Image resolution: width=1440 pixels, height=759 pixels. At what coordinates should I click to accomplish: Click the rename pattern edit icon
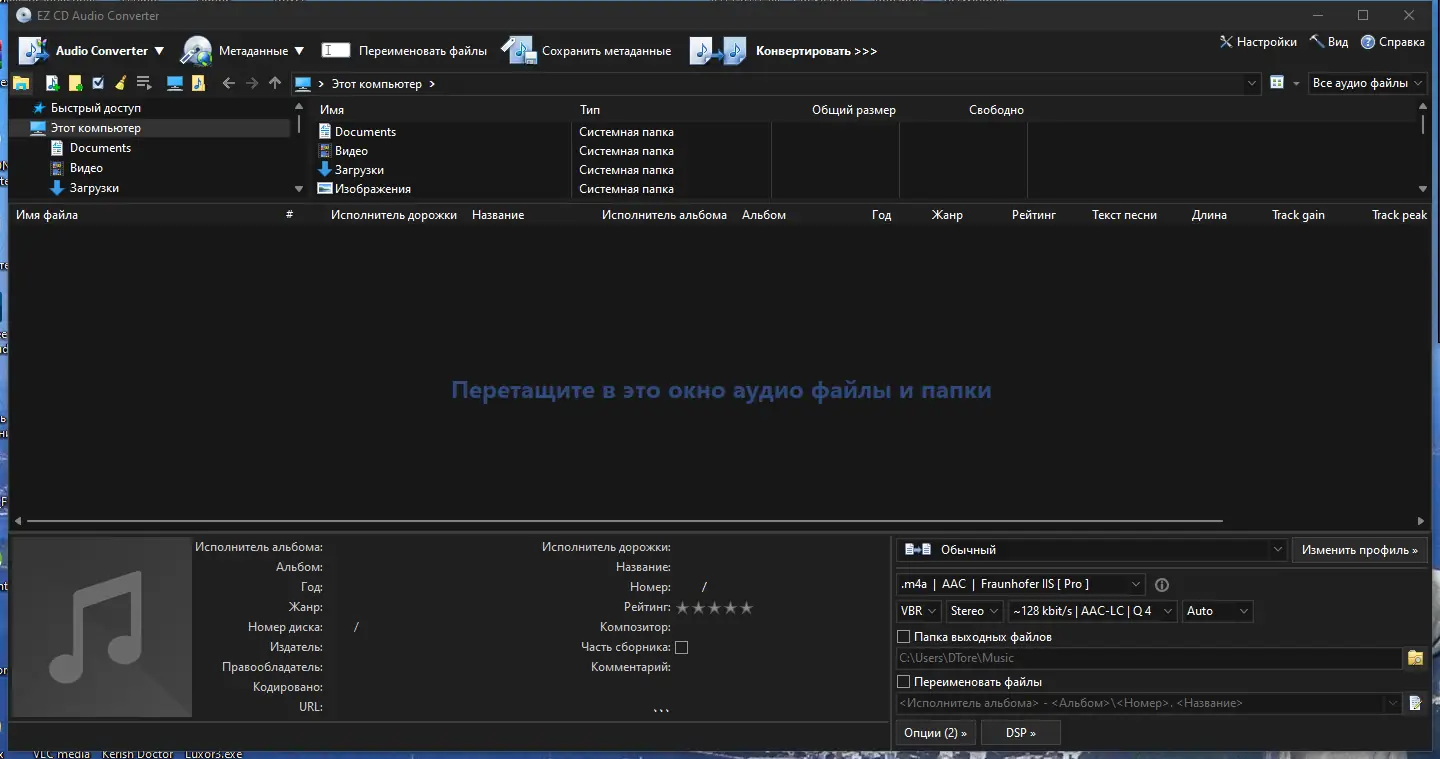click(1416, 703)
